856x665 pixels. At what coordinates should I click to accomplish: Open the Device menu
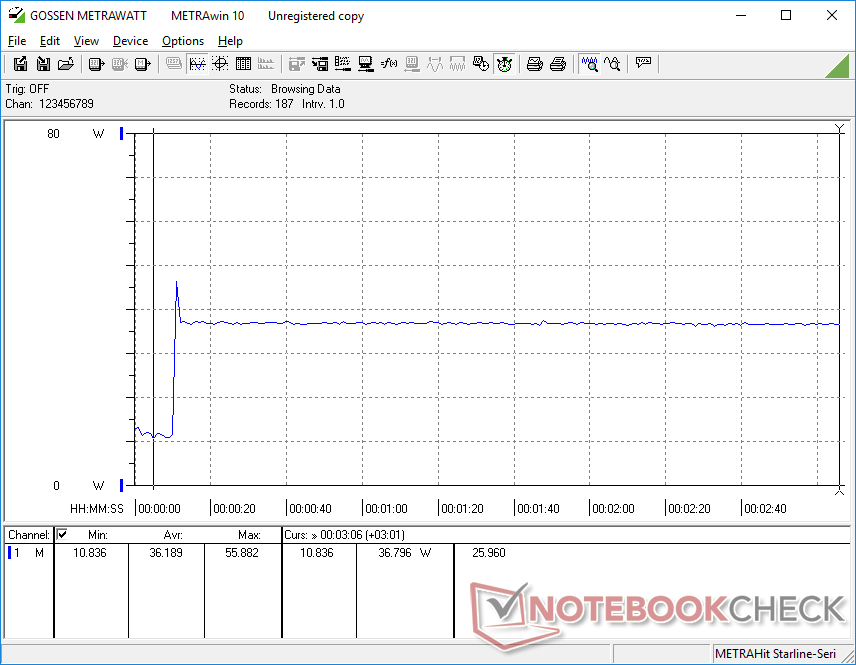[x=130, y=41]
